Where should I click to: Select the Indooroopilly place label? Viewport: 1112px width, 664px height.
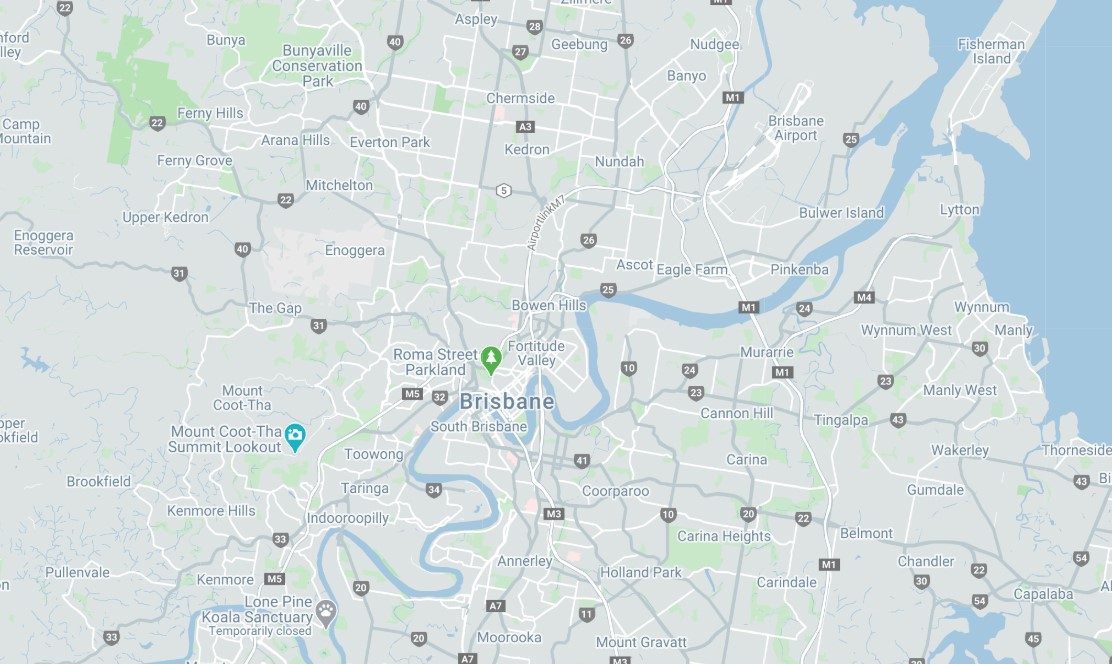(348, 518)
